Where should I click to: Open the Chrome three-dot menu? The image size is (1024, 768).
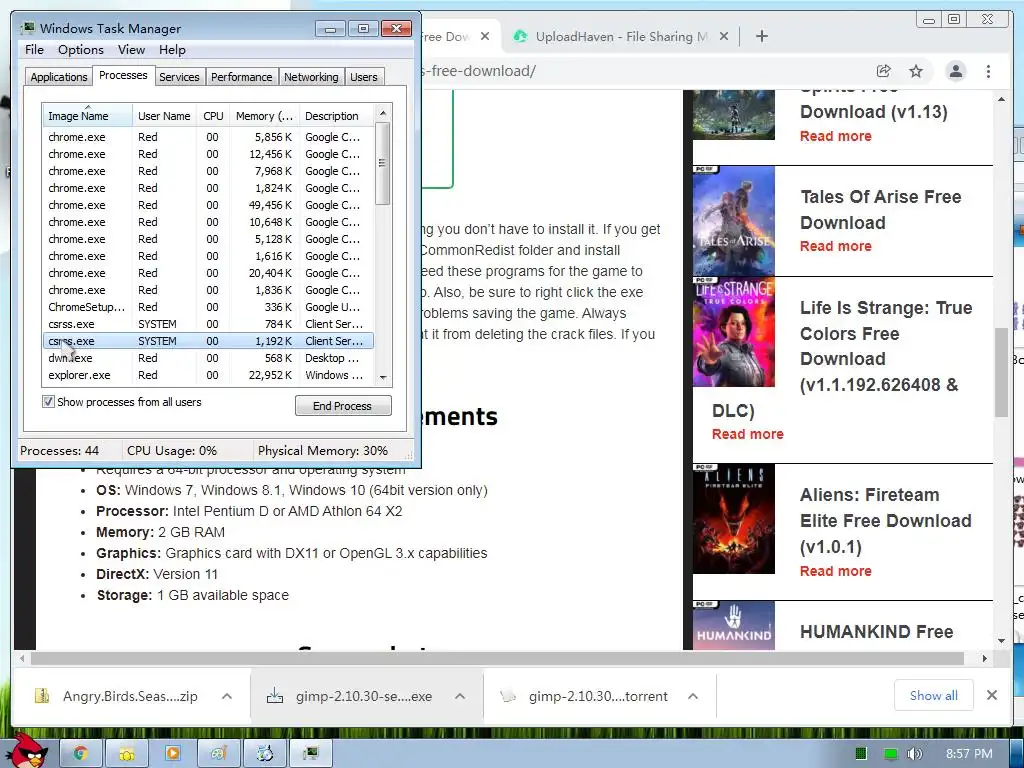pos(988,71)
